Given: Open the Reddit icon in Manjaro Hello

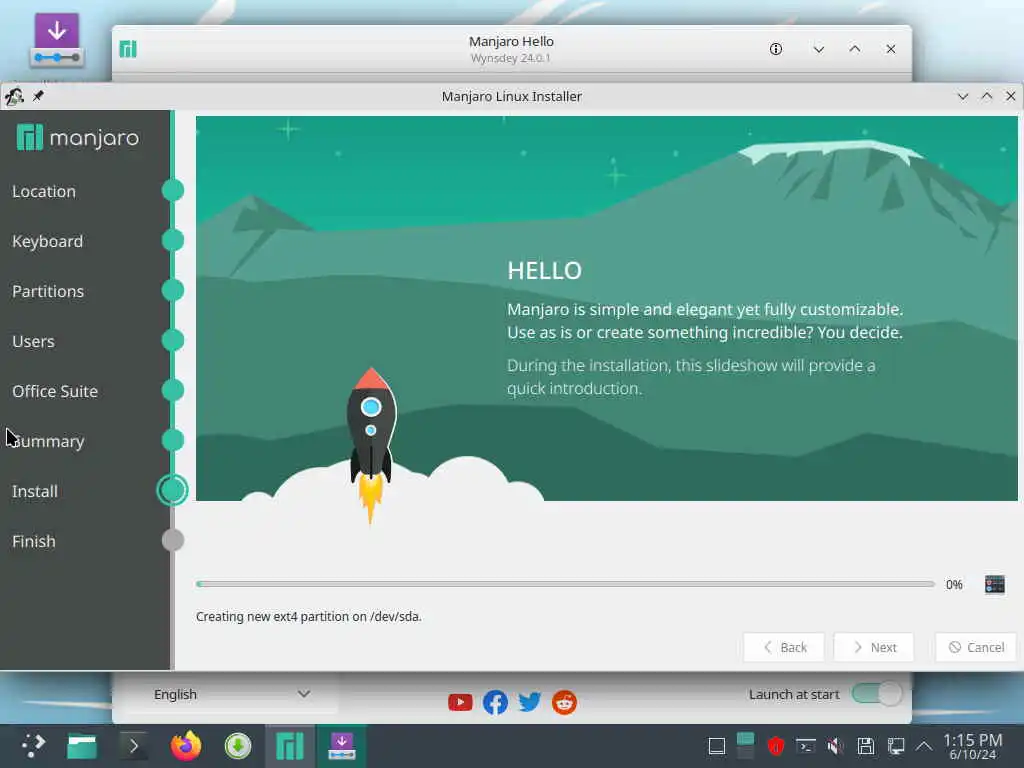Looking at the screenshot, I should click(x=564, y=703).
